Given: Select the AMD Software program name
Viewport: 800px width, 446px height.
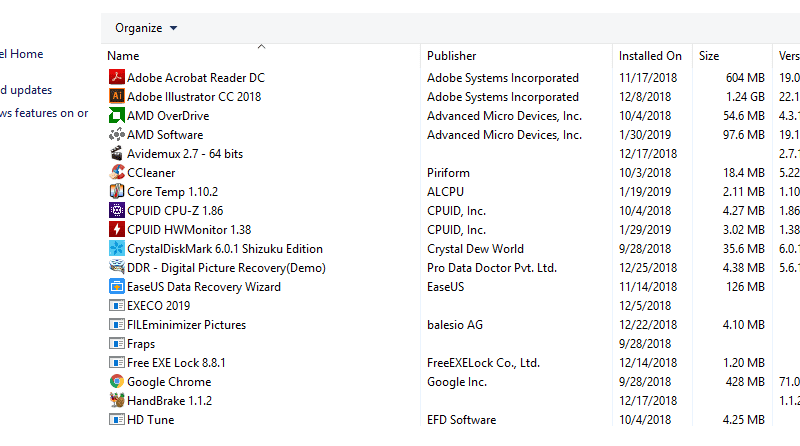Looking at the screenshot, I should (165, 135).
